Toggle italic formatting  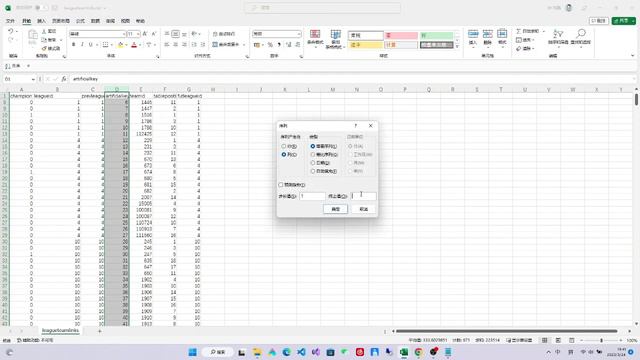(82, 44)
